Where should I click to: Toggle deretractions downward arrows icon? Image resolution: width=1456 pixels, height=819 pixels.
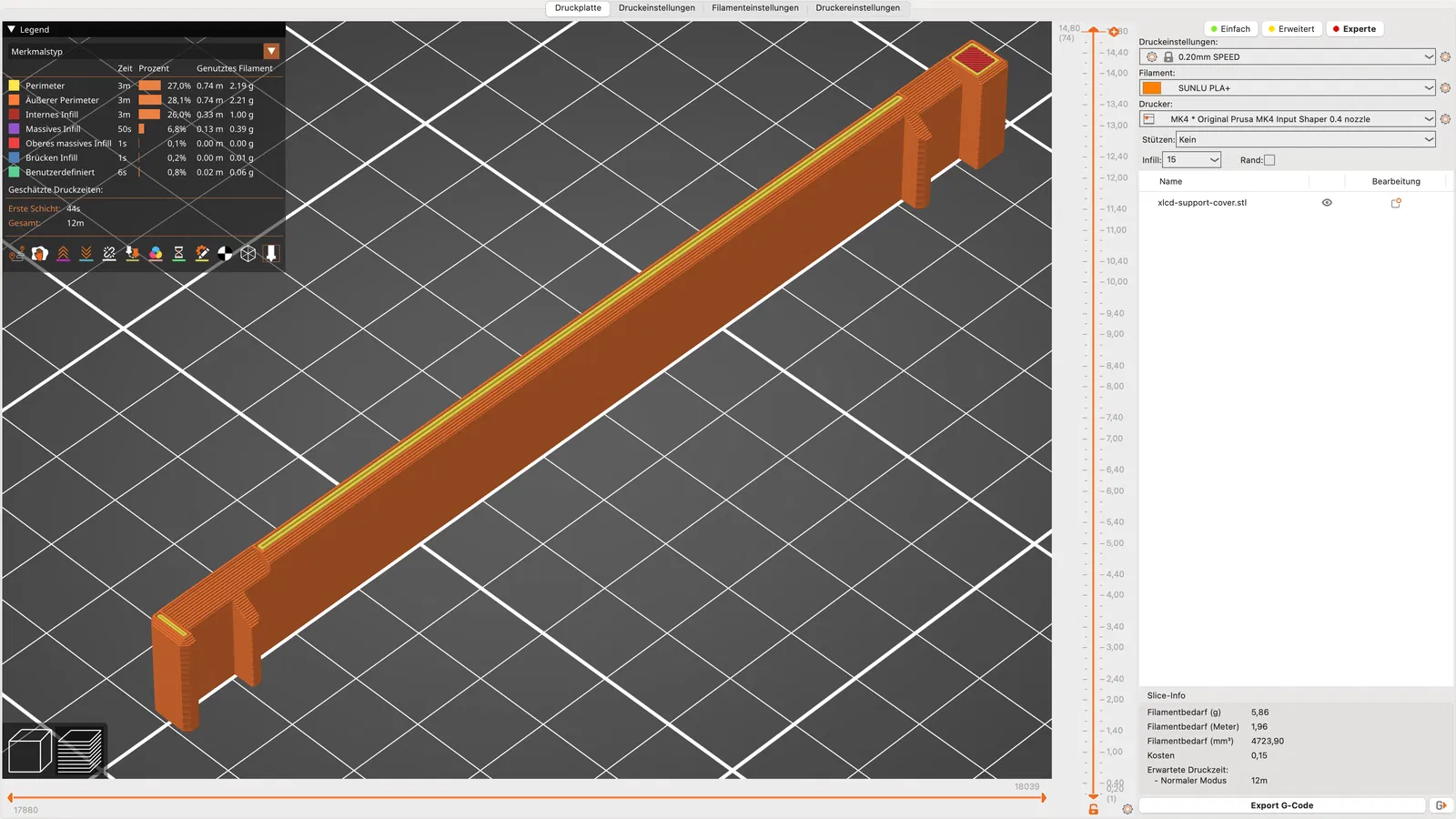pyautogui.click(x=86, y=254)
